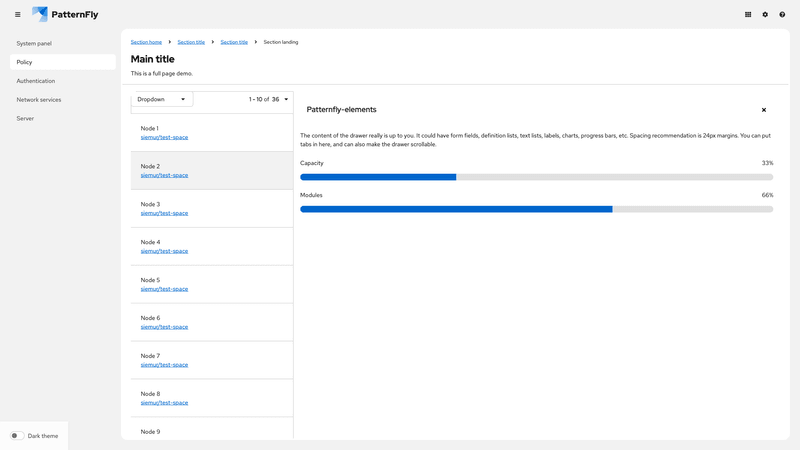
Task: Click the Modules progress bar
Action: (536, 209)
